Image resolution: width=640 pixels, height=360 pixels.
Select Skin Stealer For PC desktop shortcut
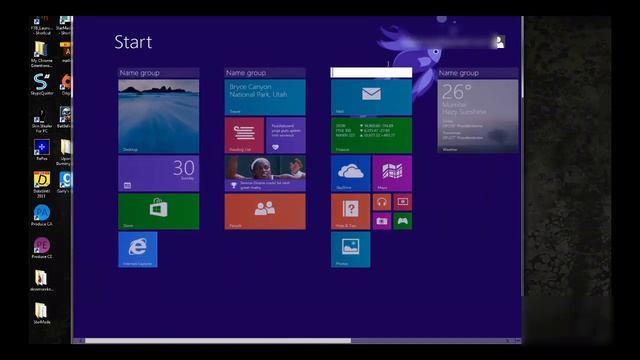point(41,120)
